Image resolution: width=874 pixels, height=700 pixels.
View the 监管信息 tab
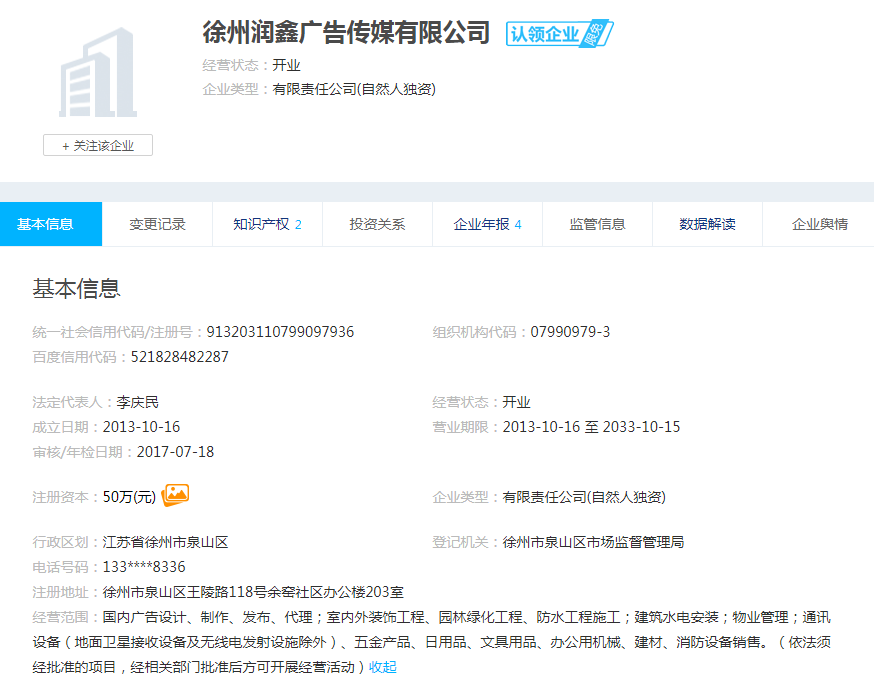597,224
